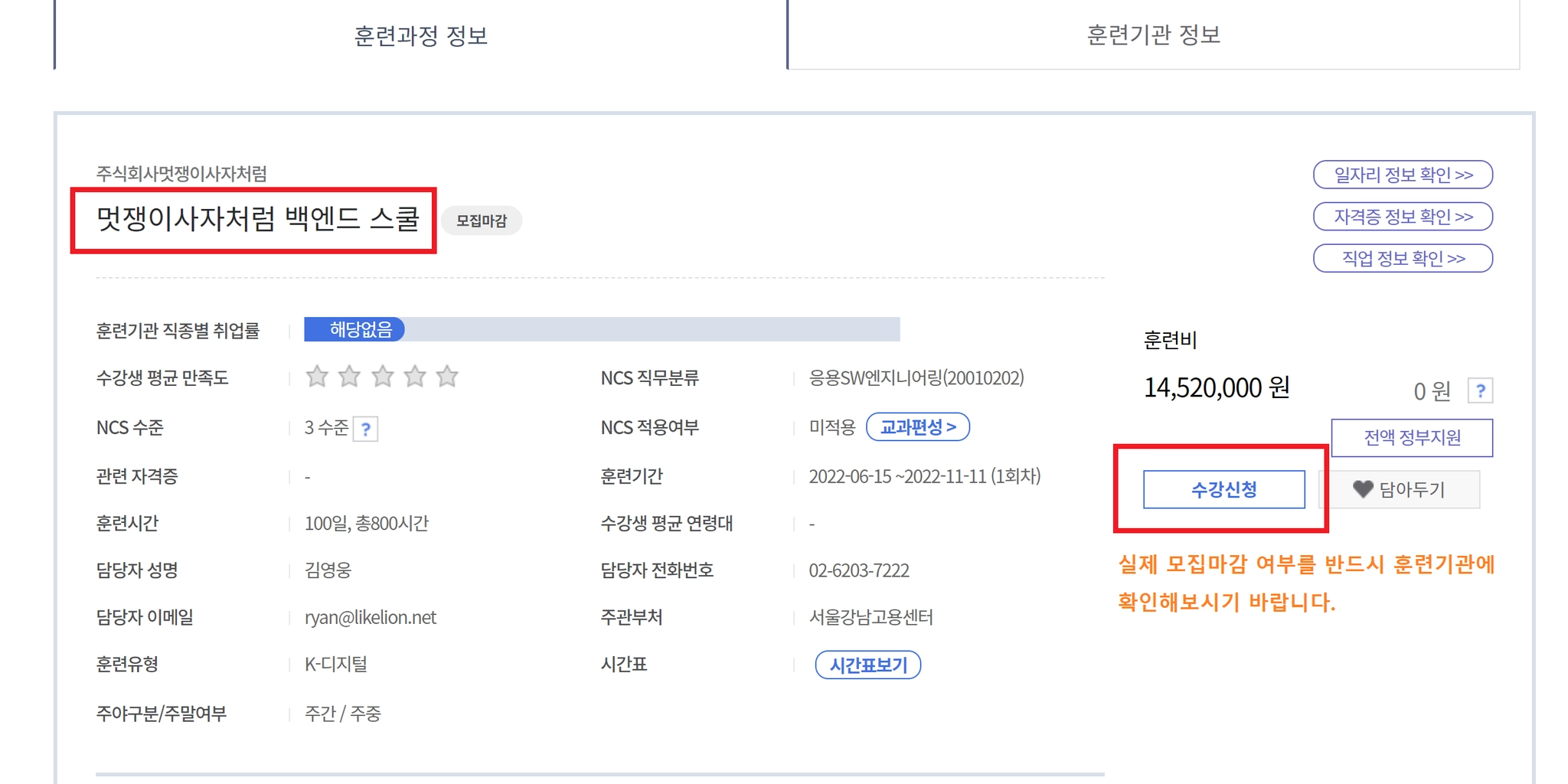Screen dimensions: 1568x784
Task: Expand the 교과편성 details
Action: 918,427
